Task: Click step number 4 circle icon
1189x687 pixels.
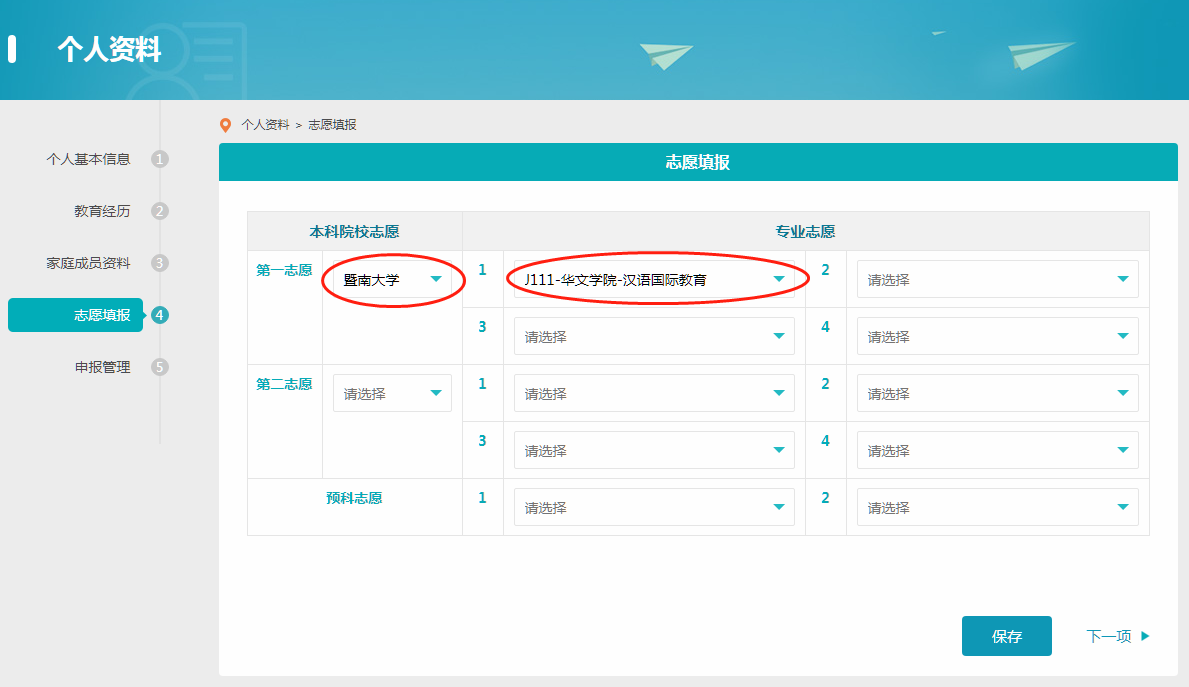Action: tap(159, 315)
